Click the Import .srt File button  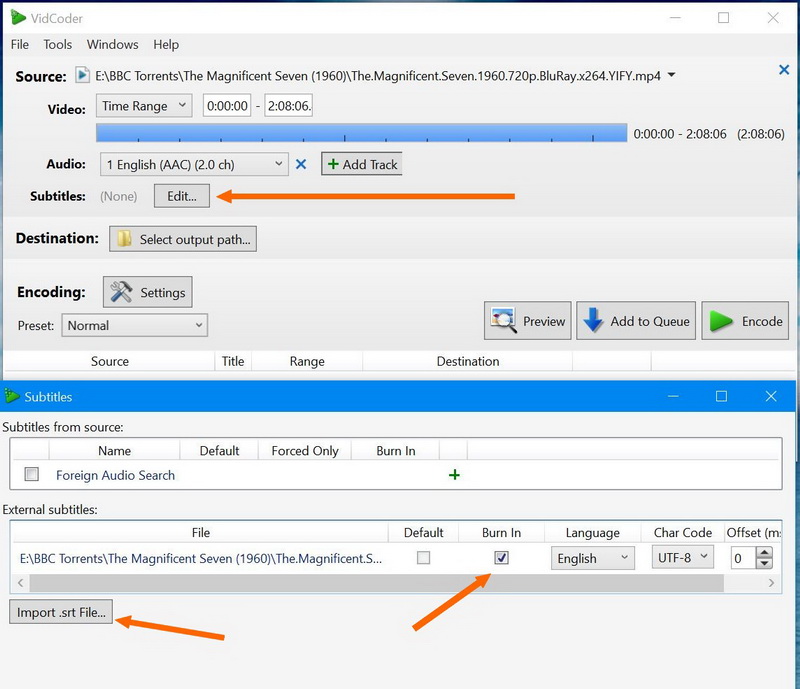(x=60, y=612)
